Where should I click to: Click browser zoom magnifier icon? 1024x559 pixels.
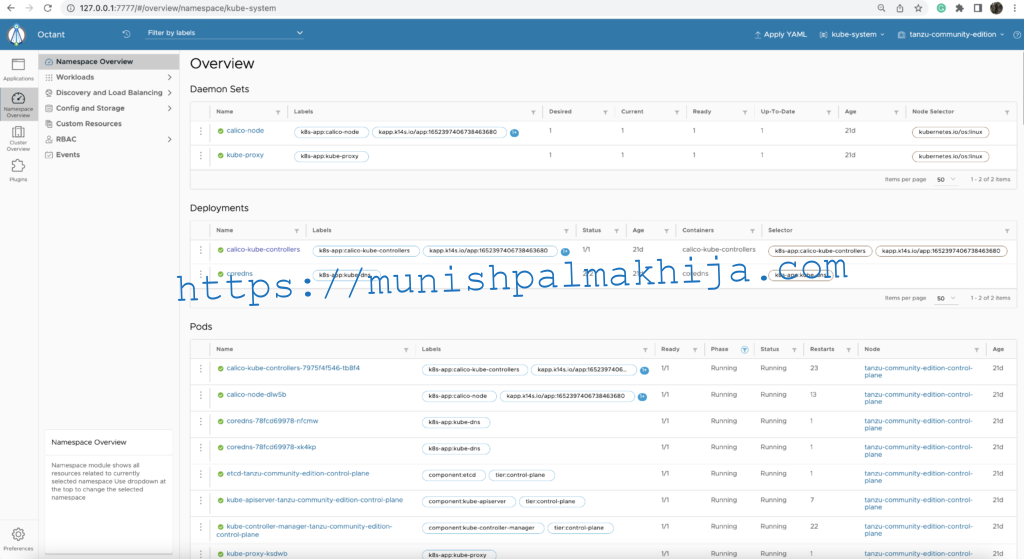click(881, 8)
